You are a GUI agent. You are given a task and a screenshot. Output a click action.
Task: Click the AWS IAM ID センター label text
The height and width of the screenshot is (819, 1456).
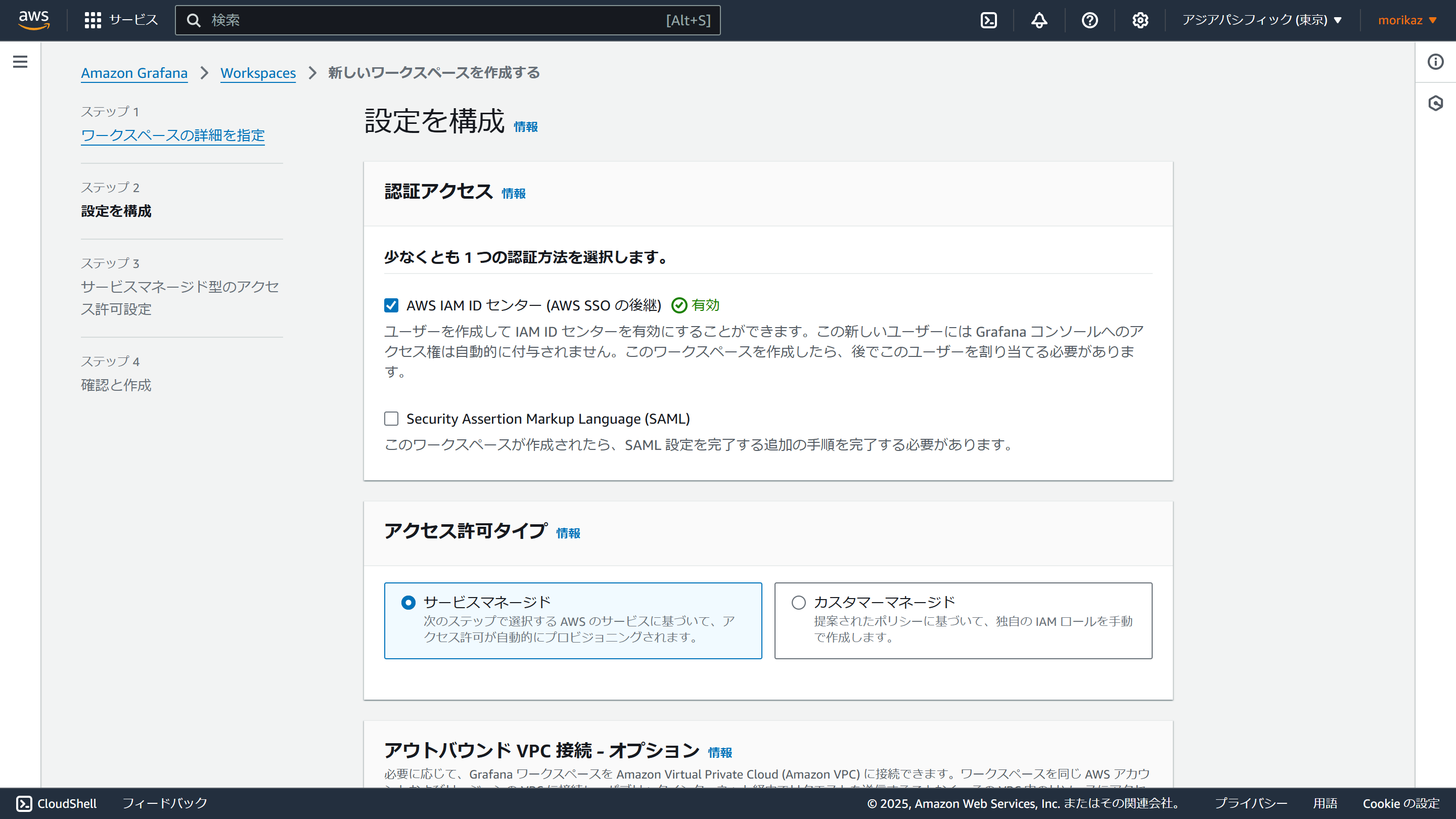pos(533,306)
